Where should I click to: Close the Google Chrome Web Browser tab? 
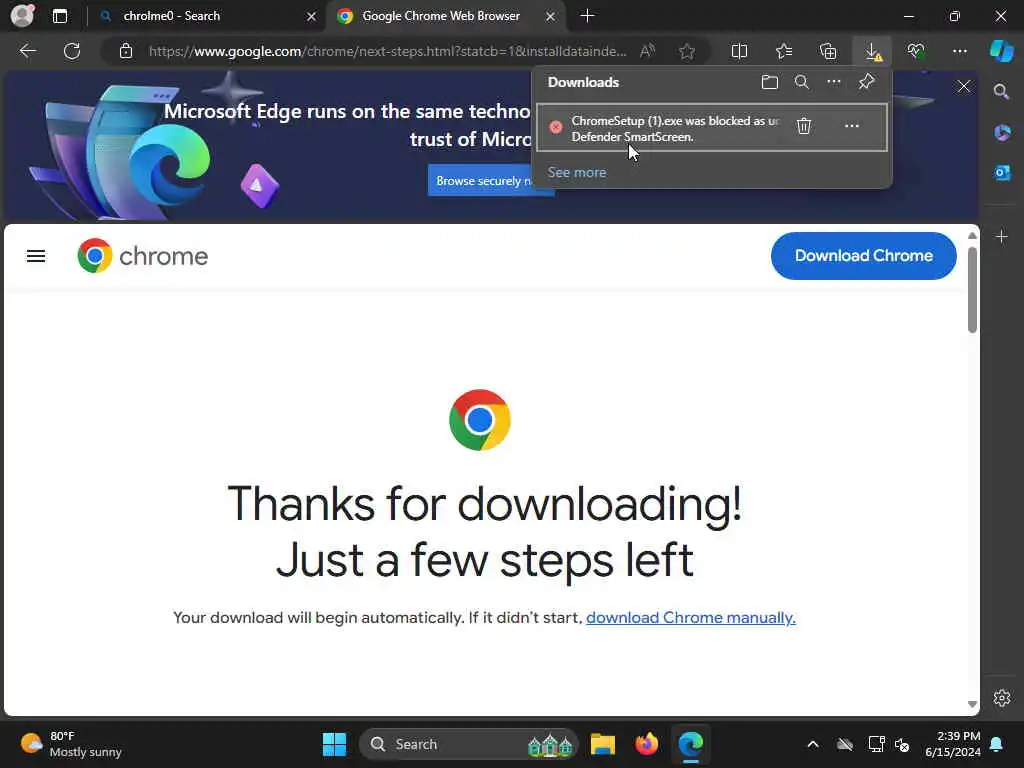point(551,16)
